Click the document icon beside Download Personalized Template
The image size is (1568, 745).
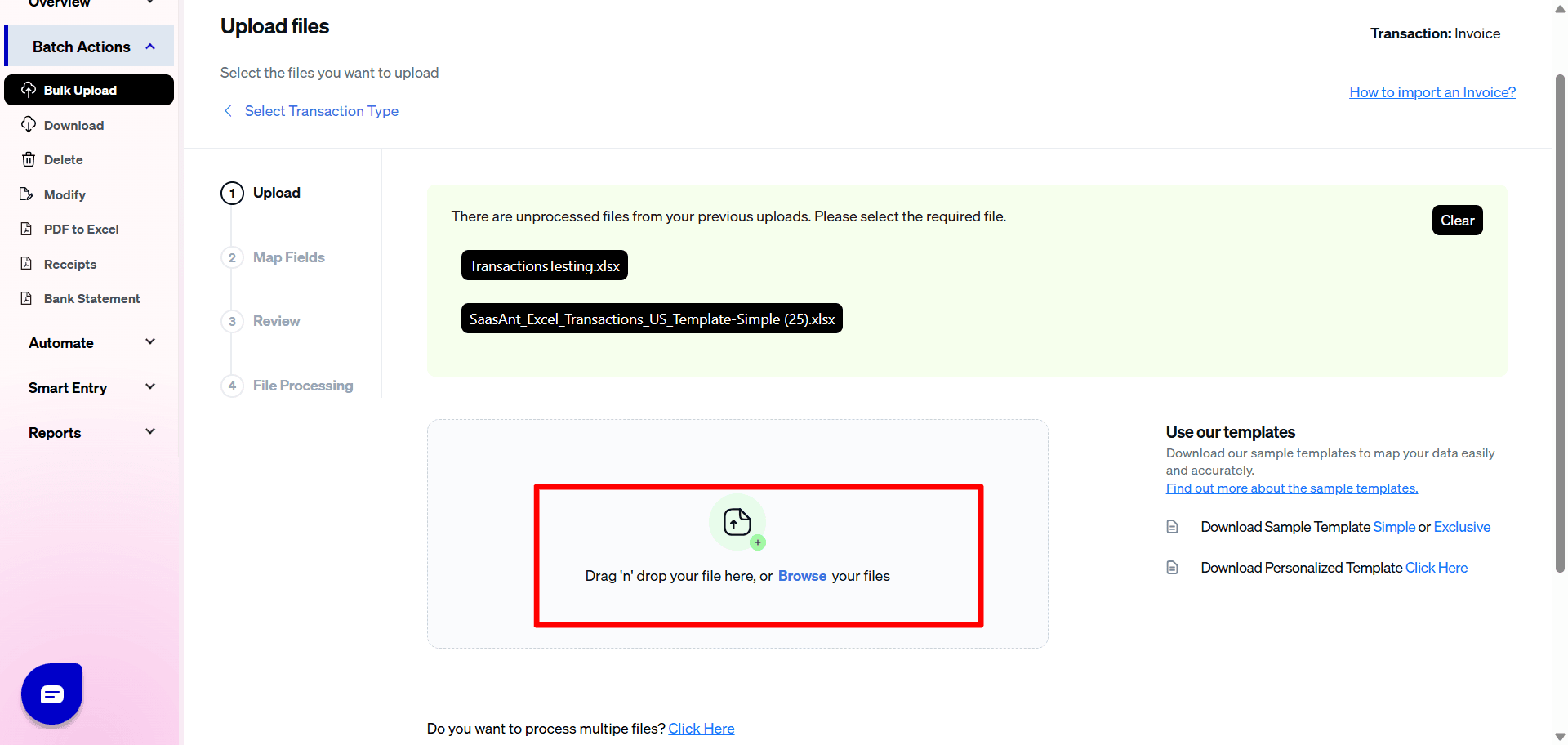1173,568
